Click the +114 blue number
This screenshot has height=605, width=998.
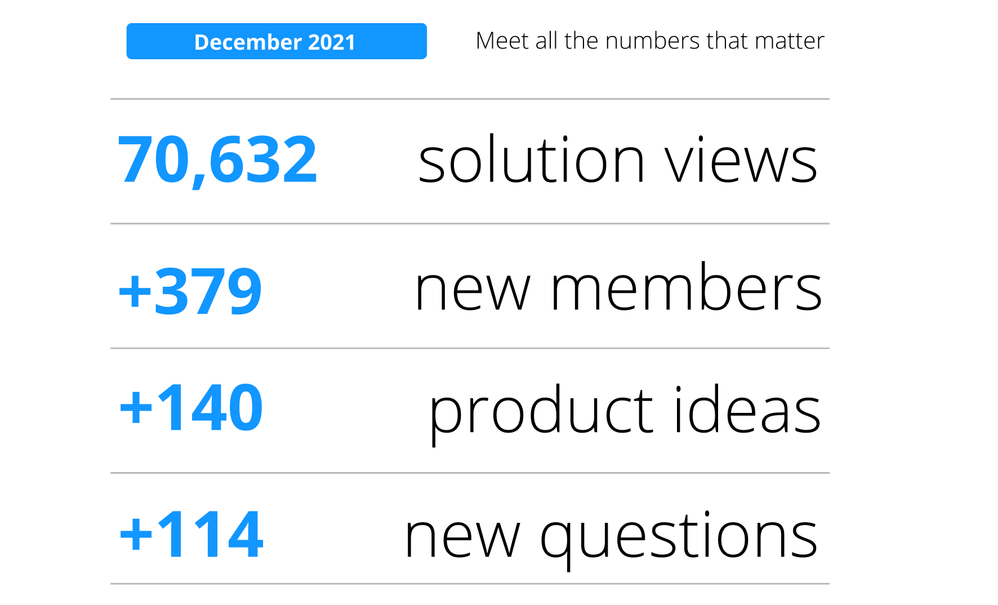190,534
